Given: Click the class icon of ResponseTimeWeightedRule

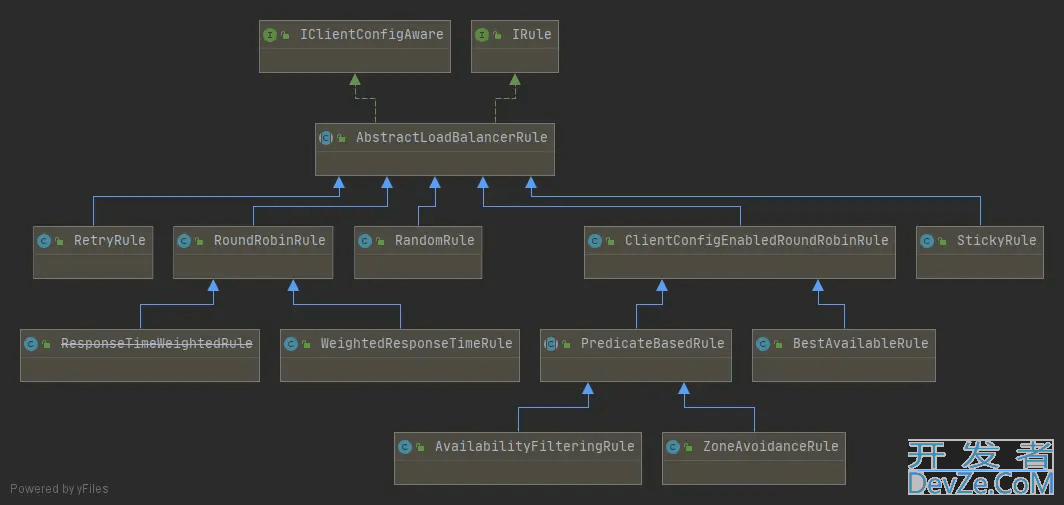Looking at the screenshot, I should 31,344.
